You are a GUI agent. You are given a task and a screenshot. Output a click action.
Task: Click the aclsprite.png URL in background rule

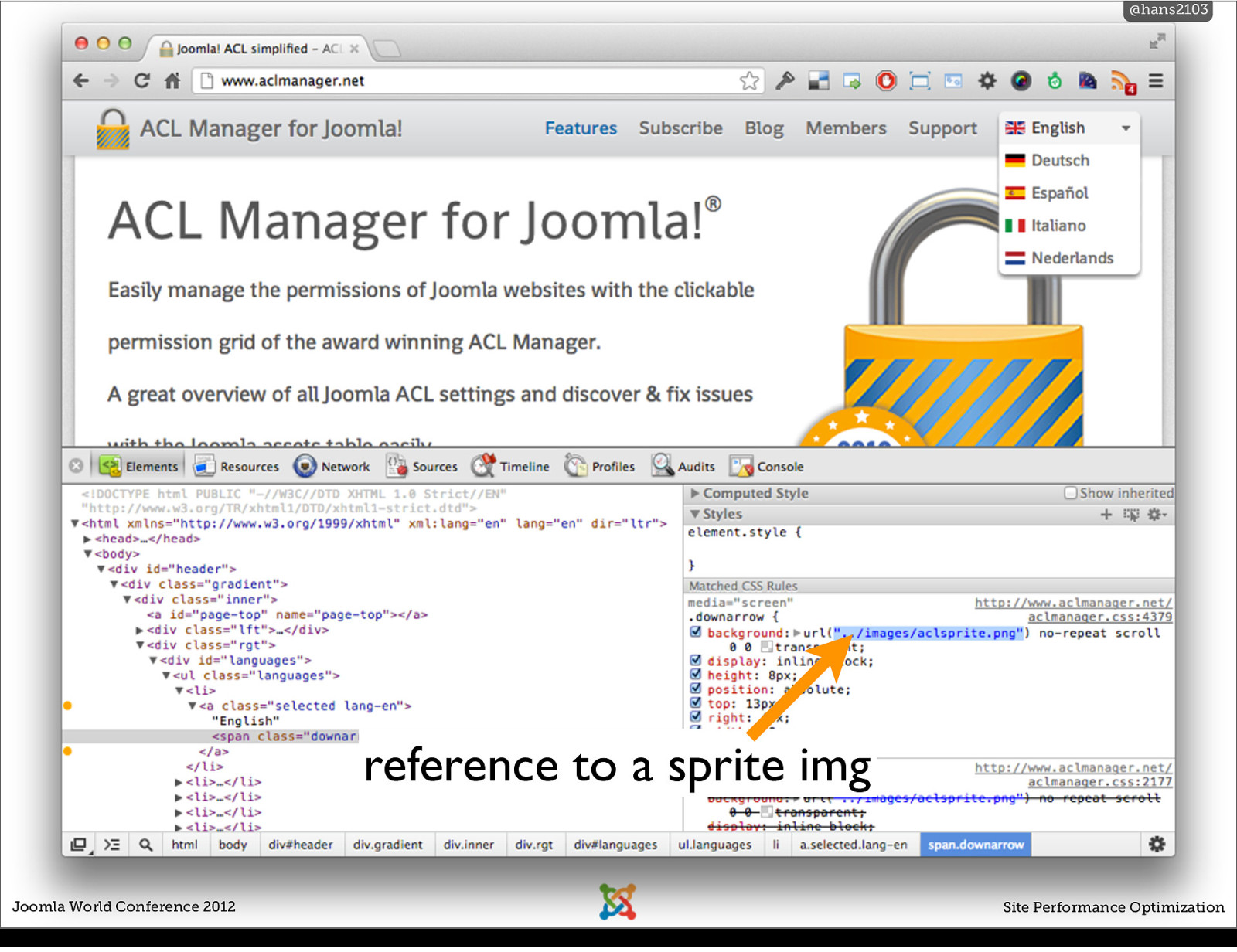(x=928, y=633)
